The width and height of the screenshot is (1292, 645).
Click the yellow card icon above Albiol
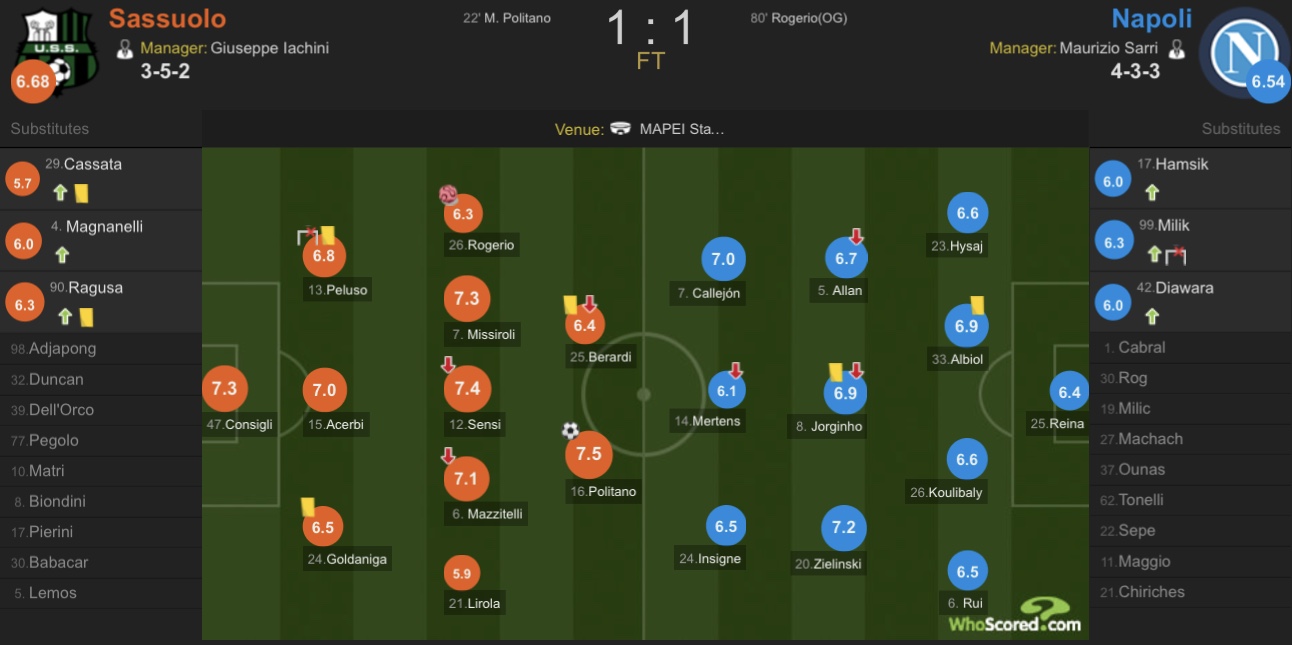point(978,305)
